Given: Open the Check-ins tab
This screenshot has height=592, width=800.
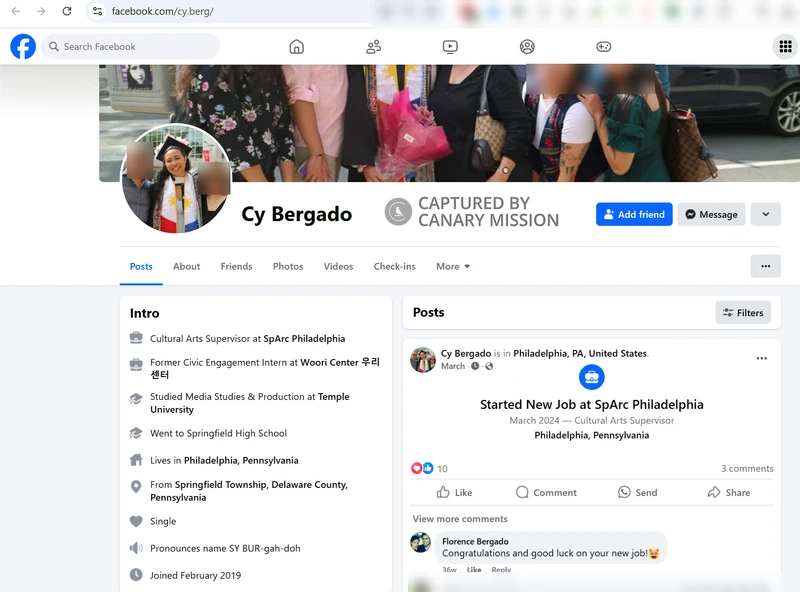Looking at the screenshot, I should point(394,266).
